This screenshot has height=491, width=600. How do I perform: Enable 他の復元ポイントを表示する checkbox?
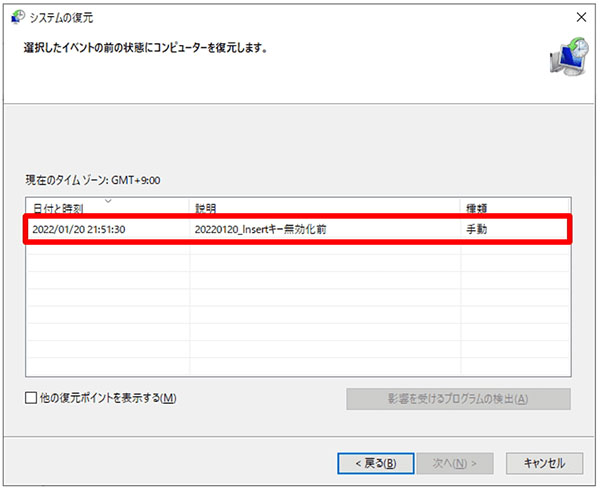coord(31,398)
